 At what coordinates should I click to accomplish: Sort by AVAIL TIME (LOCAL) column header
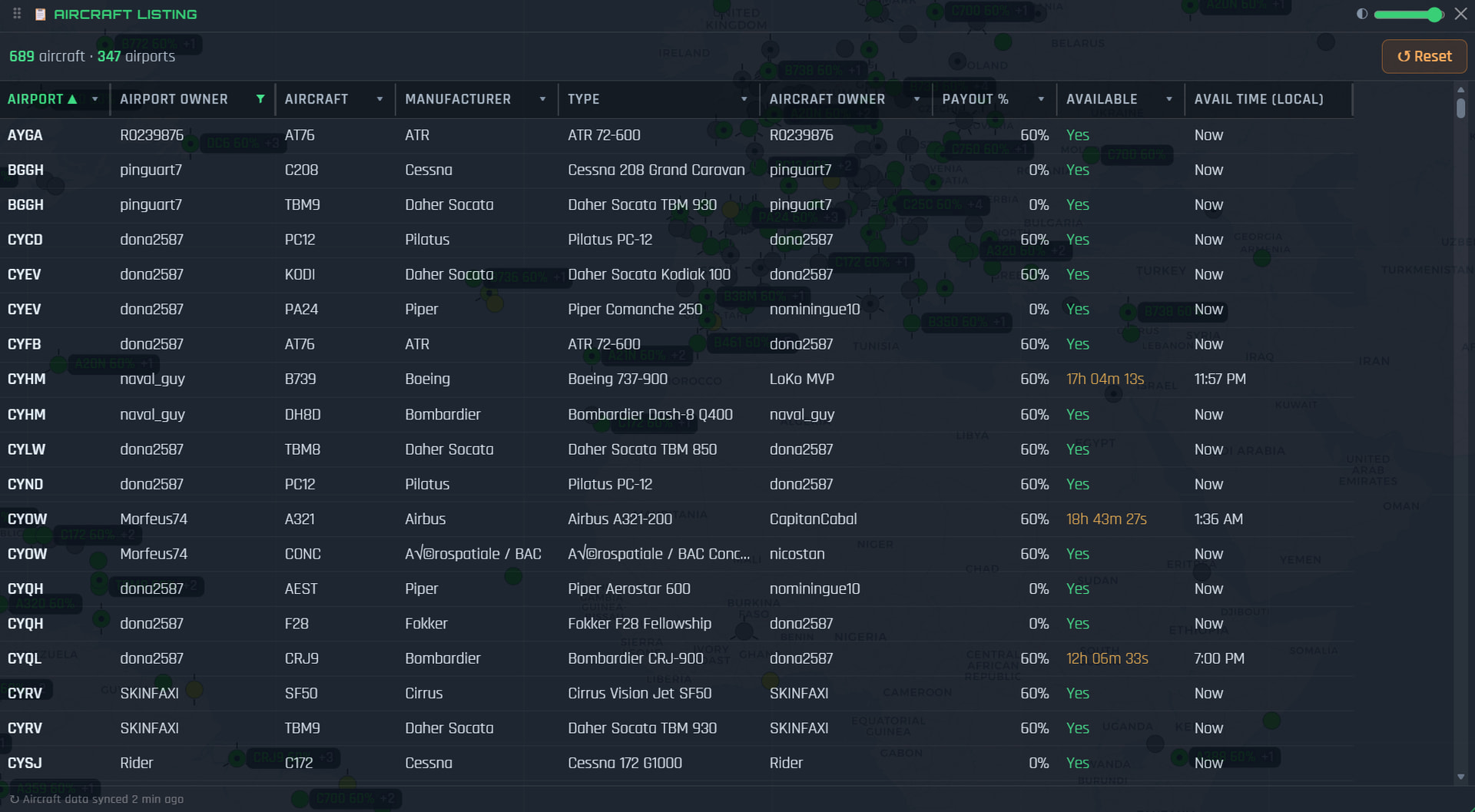[1259, 99]
